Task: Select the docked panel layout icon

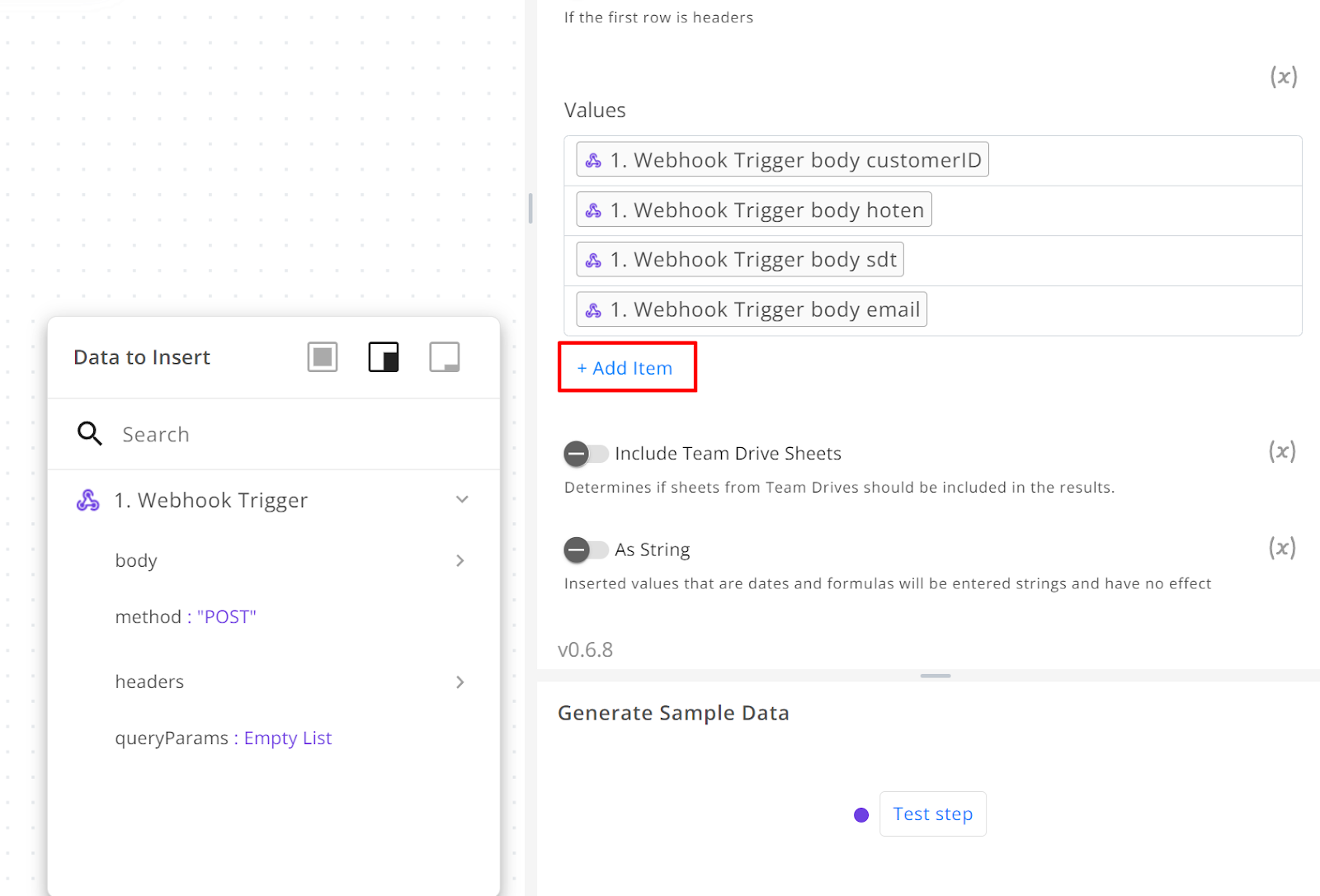Action: (384, 357)
